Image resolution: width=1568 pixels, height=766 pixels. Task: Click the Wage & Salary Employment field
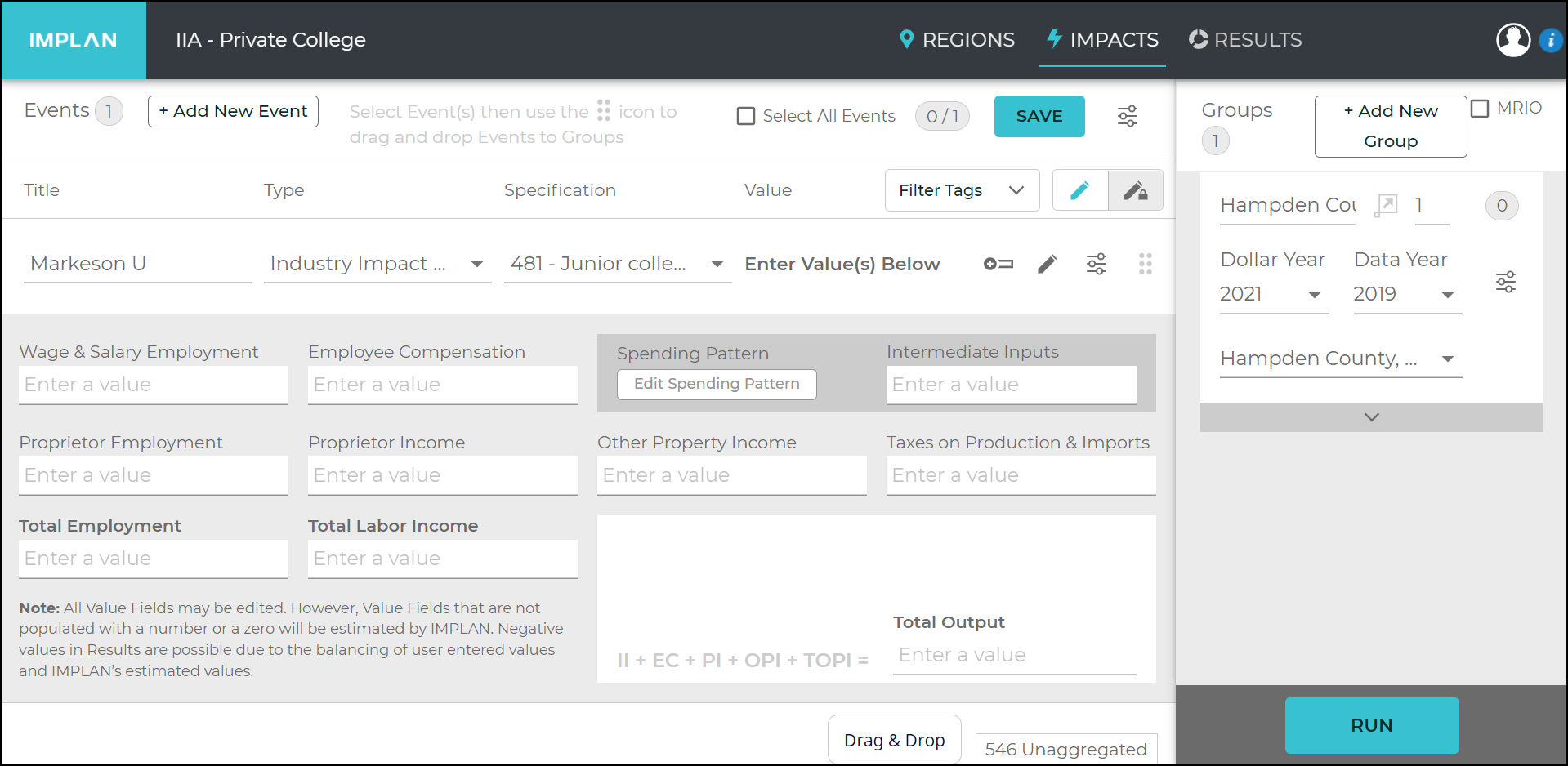tap(154, 385)
